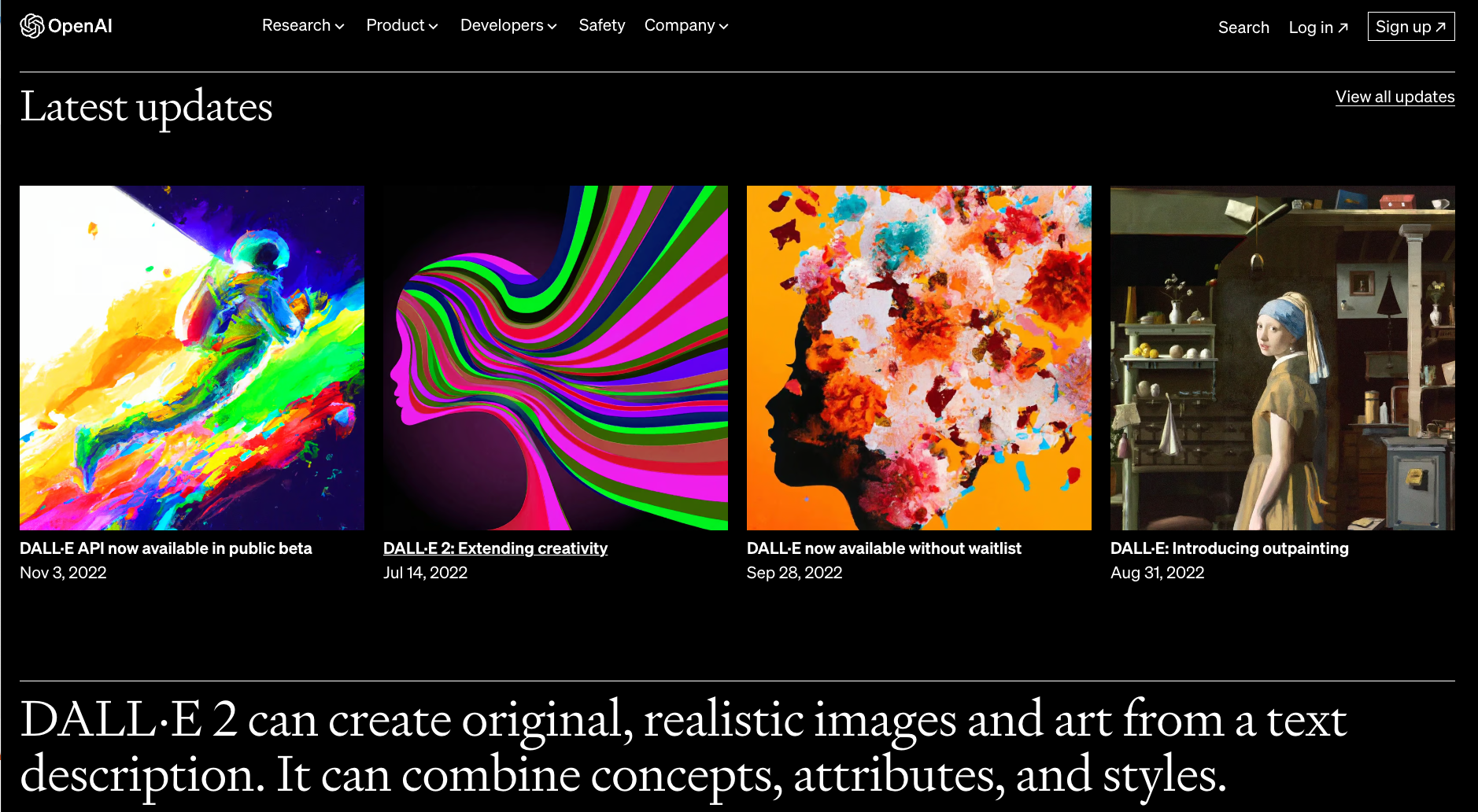Click the Jul 14, 2022 date text
This screenshot has height=812, width=1478.
click(425, 573)
